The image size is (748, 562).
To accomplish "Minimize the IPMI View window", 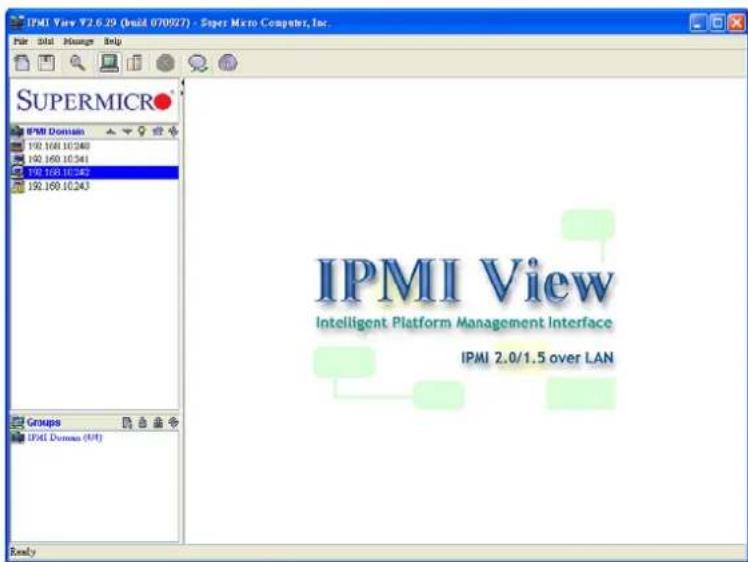I will click(698, 22).
